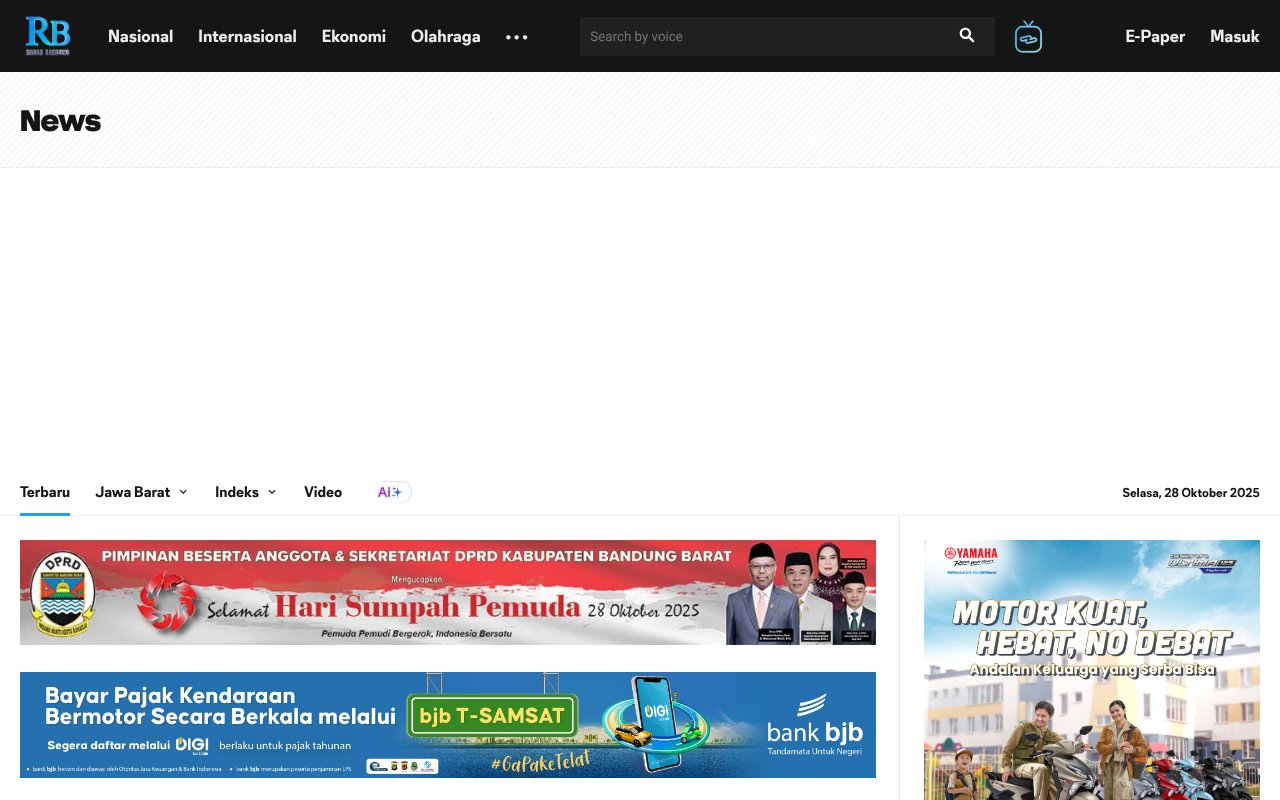Select the Terbaru tab
This screenshot has width=1280, height=800.
click(x=45, y=491)
